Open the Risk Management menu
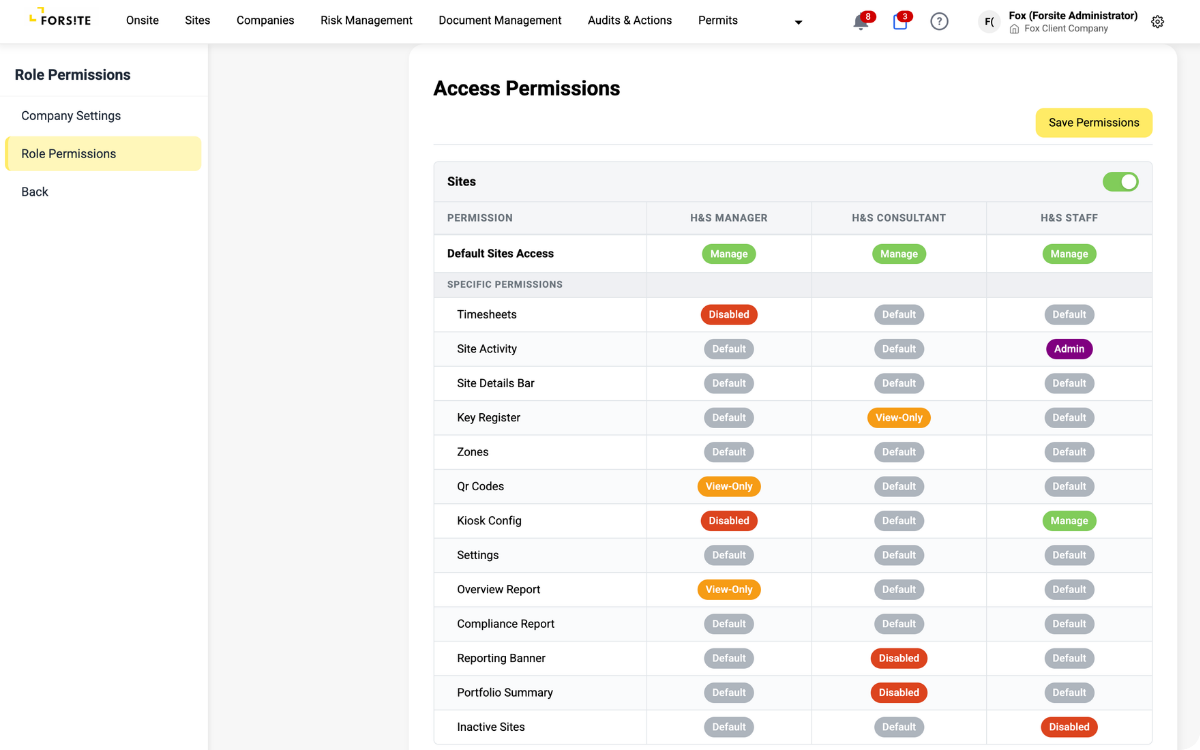 pyautogui.click(x=366, y=20)
